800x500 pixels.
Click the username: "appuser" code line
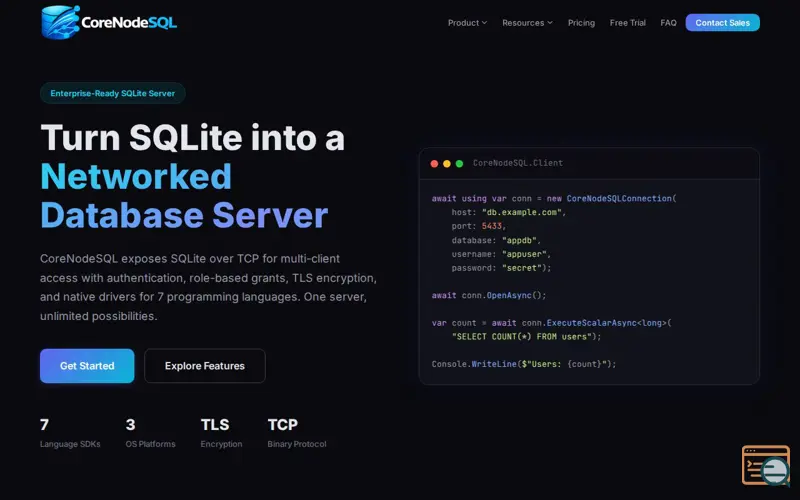(x=501, y=254)
